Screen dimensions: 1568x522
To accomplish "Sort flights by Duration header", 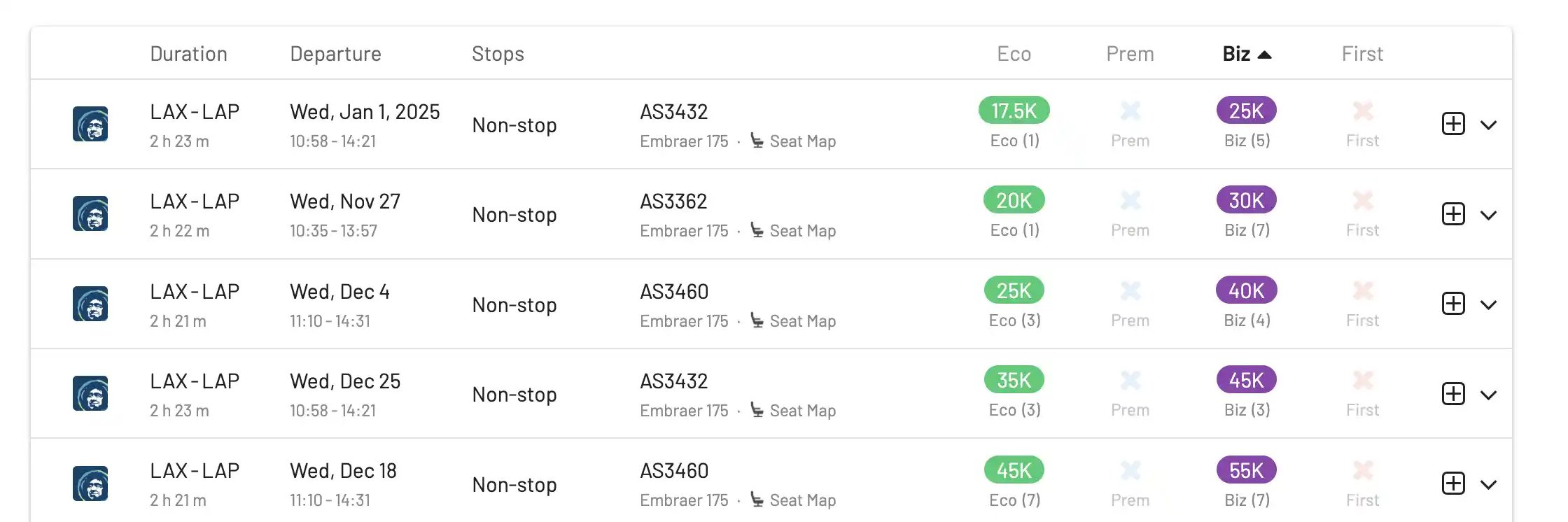I will pos(188,54).
